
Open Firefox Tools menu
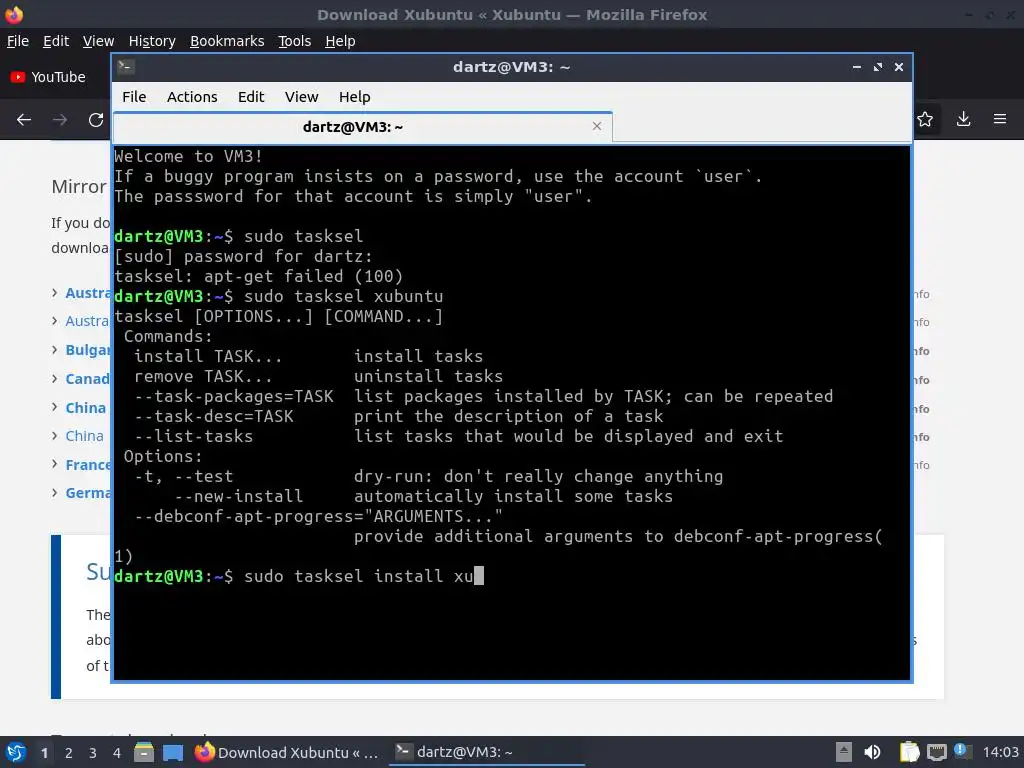click(295, 41)
